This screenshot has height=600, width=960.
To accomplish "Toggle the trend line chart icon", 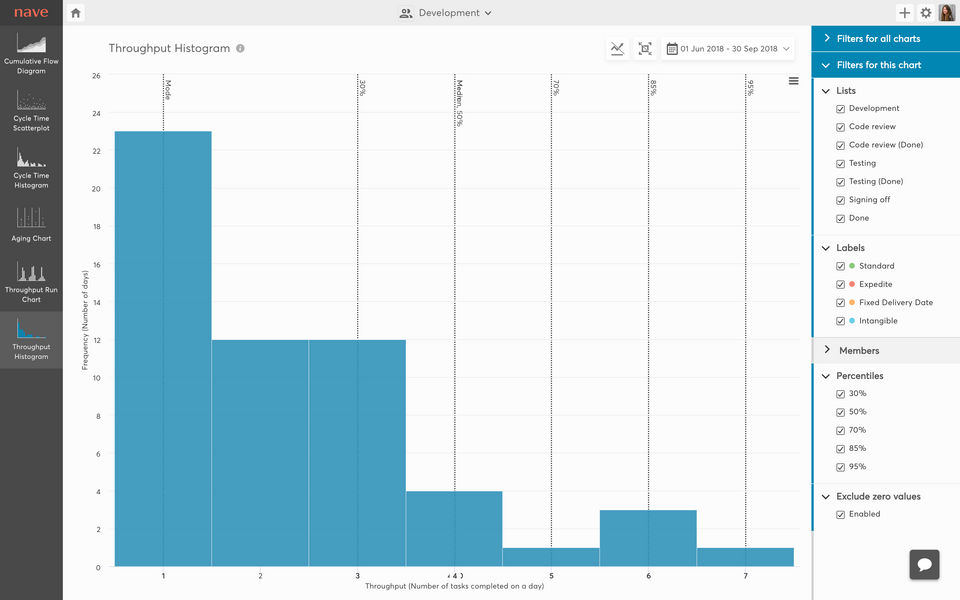I will 617,49.
